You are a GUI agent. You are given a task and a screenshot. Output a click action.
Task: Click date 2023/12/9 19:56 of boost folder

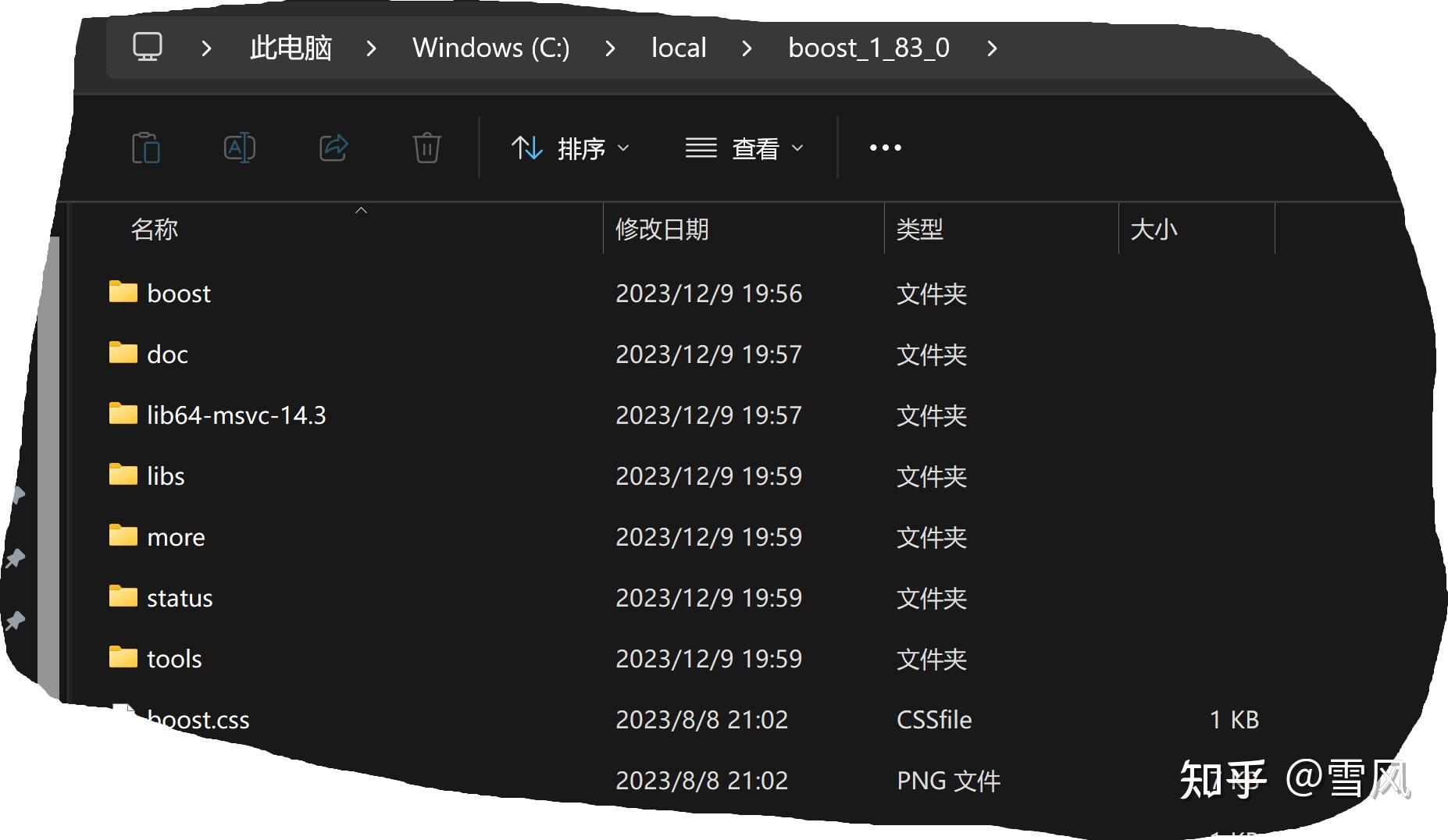click(709, 294)
